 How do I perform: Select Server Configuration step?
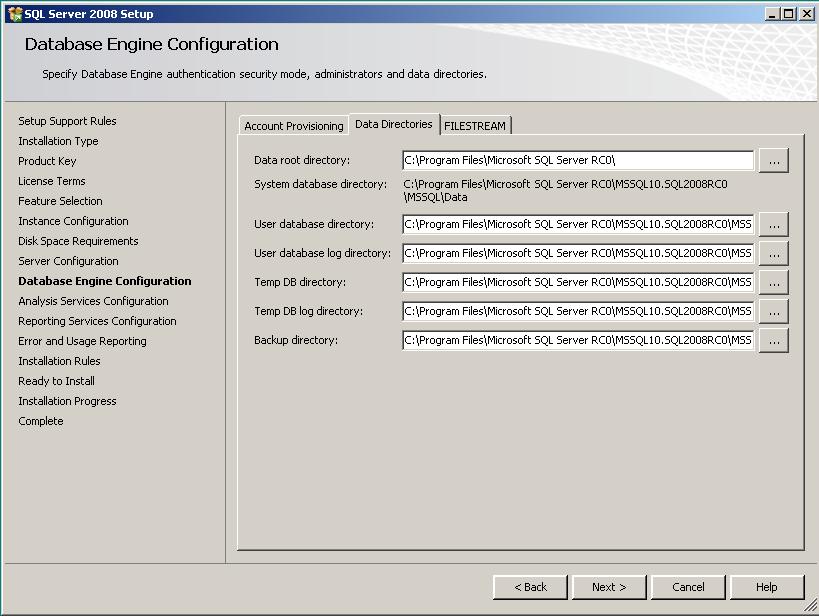(68, 261)
